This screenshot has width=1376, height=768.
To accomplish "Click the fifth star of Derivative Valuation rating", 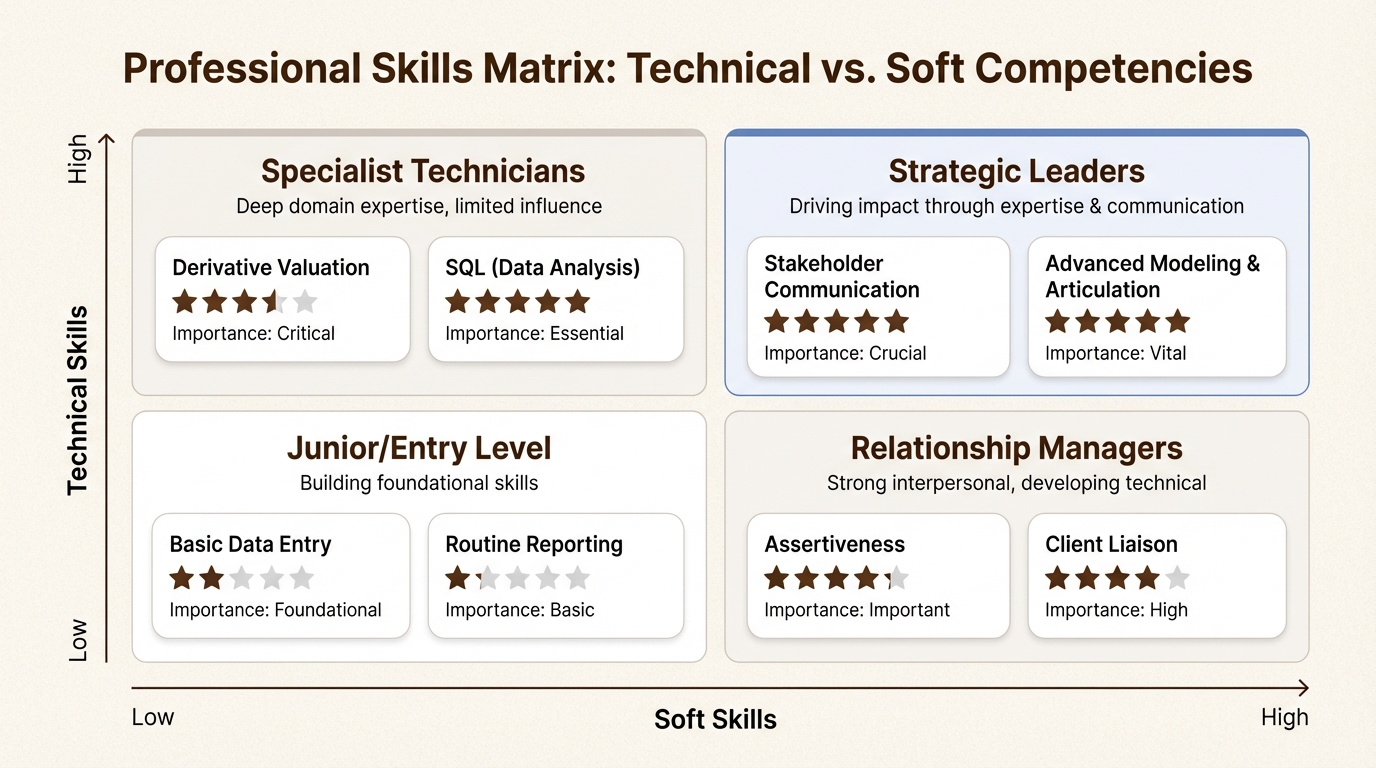I will pyautogui.click(x=305, y=302).
